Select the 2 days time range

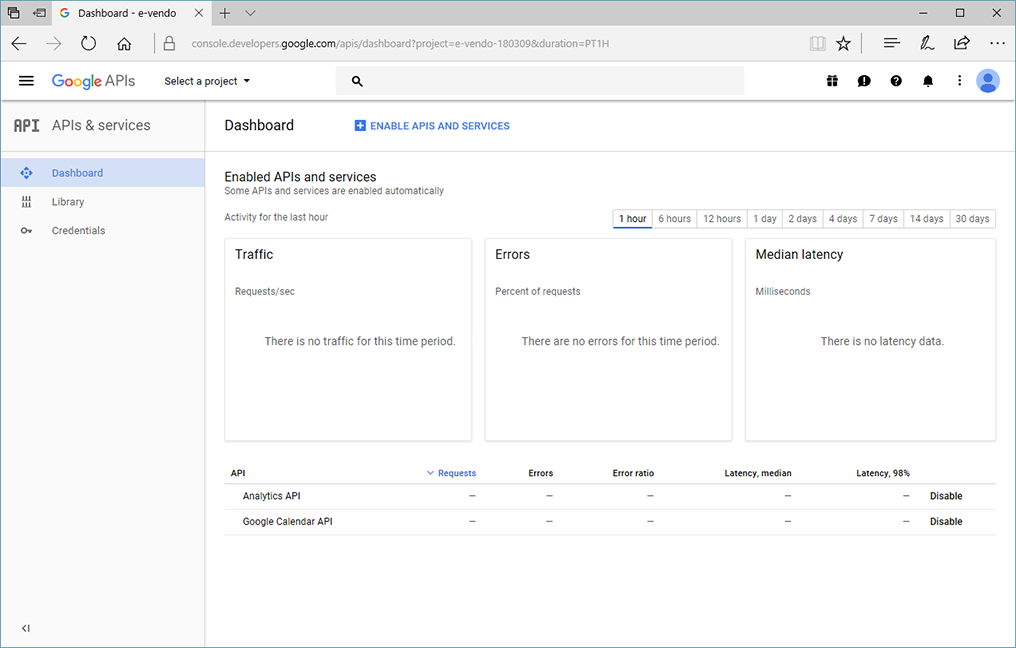(802, 219)
